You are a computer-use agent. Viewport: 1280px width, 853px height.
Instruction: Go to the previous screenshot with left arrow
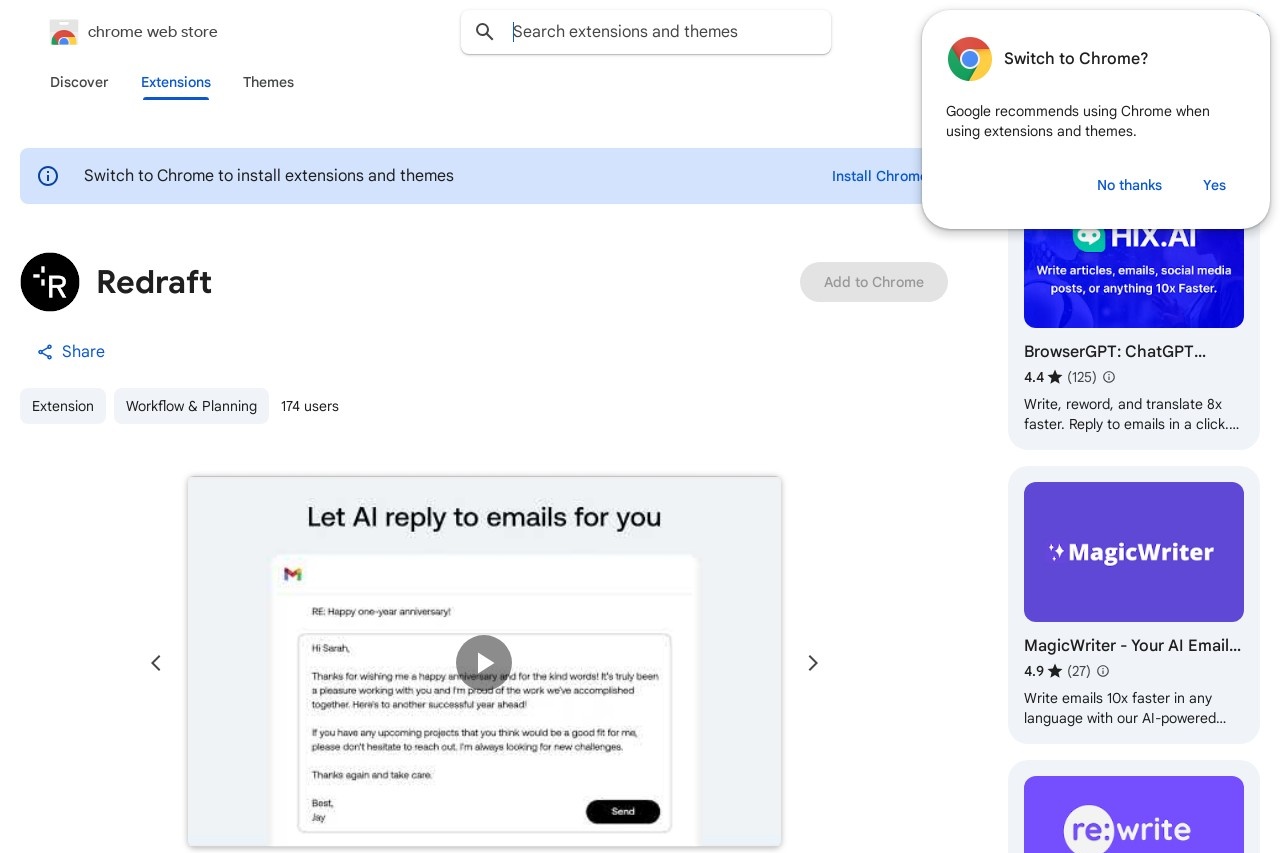pos(156,663)
